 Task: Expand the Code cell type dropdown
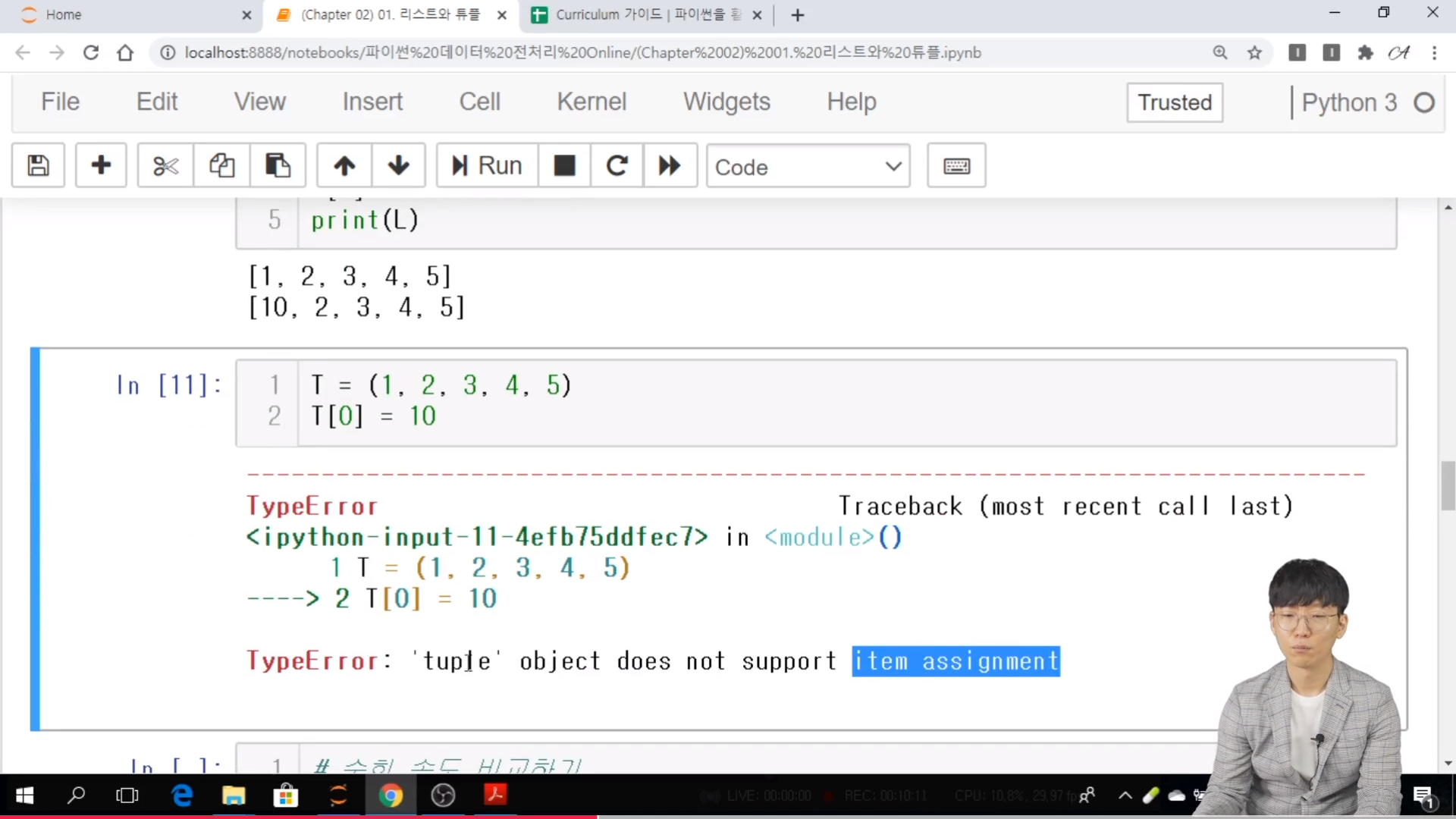[x=808, y=166]
